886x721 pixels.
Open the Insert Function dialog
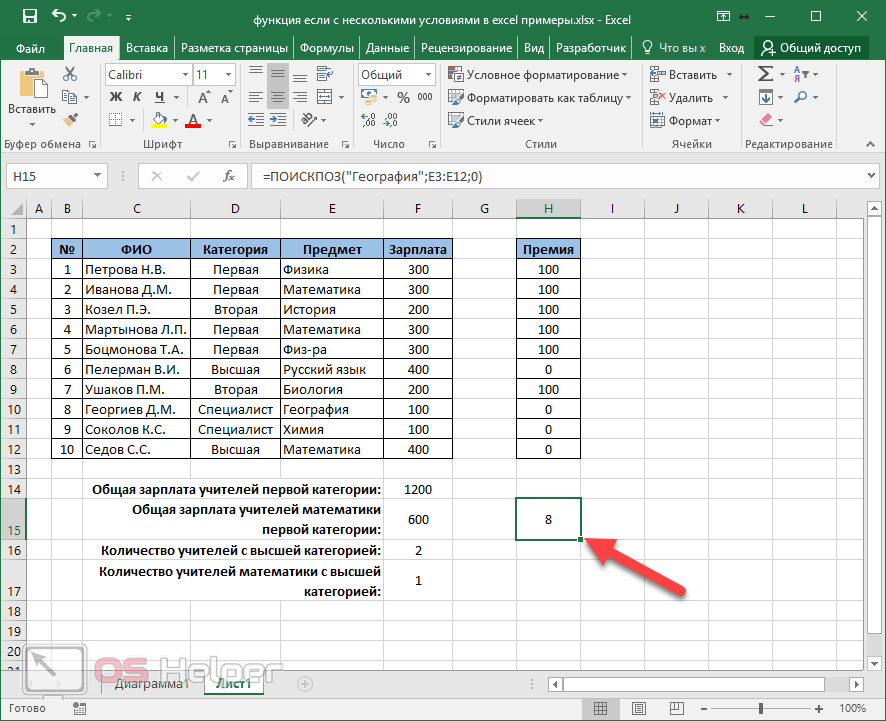point(229,176)
